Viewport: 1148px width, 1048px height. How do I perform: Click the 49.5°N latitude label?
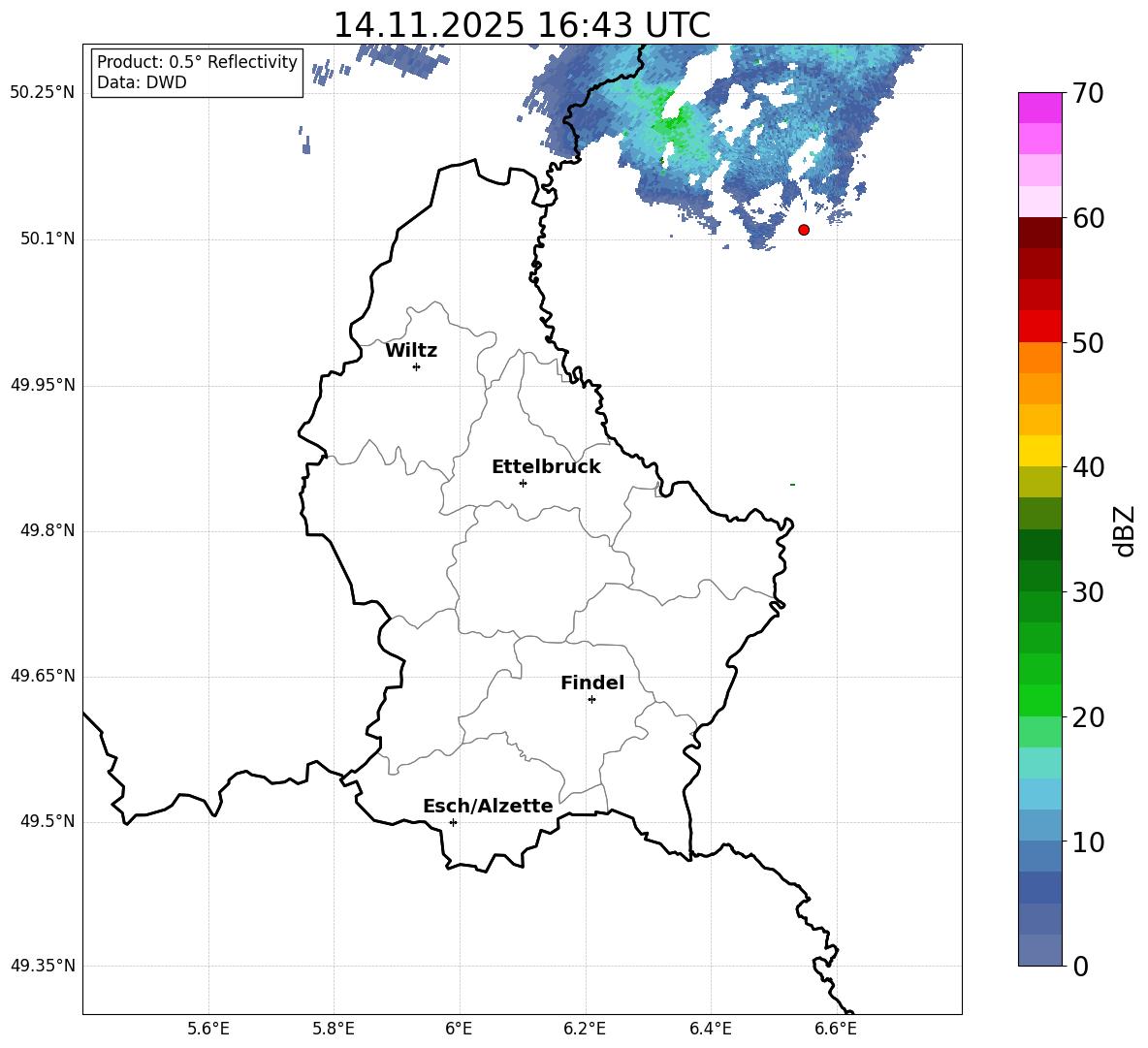pyautogui.click(x=48, y=821)
